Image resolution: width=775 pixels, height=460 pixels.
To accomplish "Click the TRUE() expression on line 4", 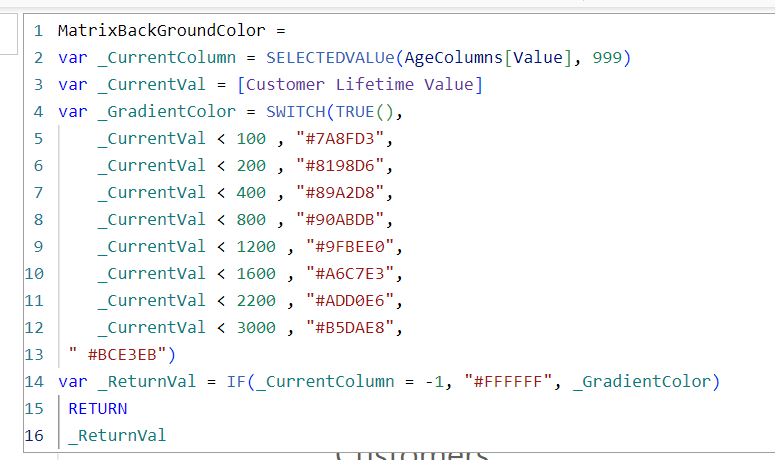I will (365, 112).
